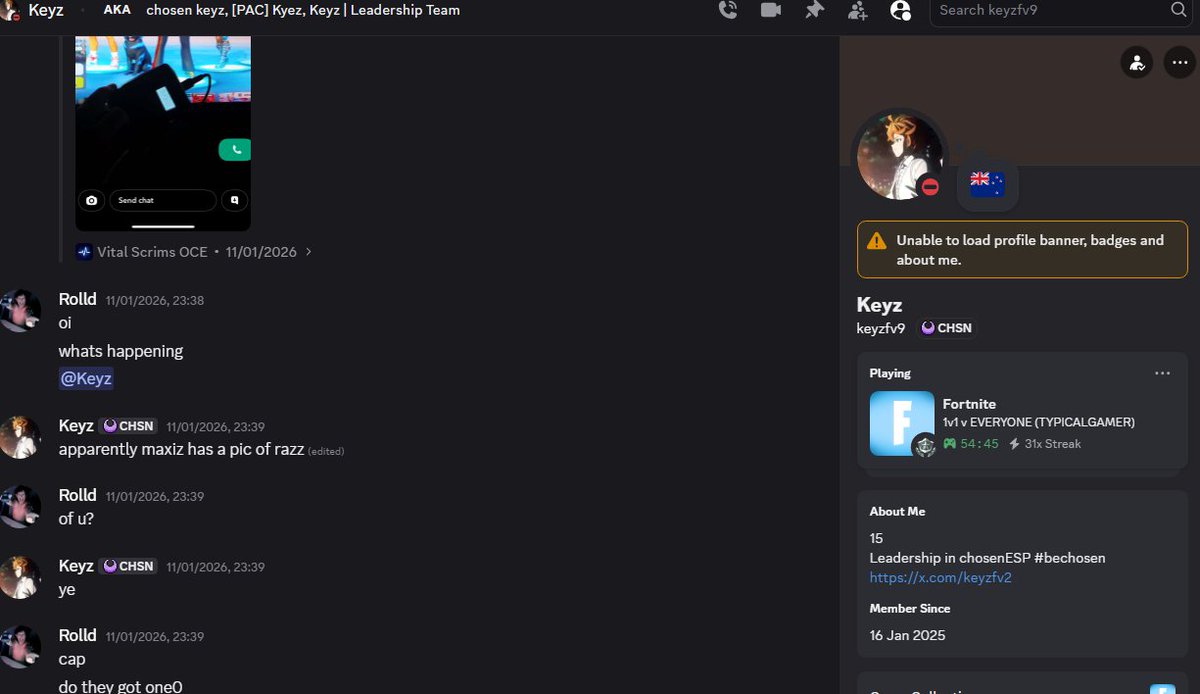Click the 'Member Since' date 16 Jan 2025
The width and height of the screenshot is (1200, 694).
point(907,635)
